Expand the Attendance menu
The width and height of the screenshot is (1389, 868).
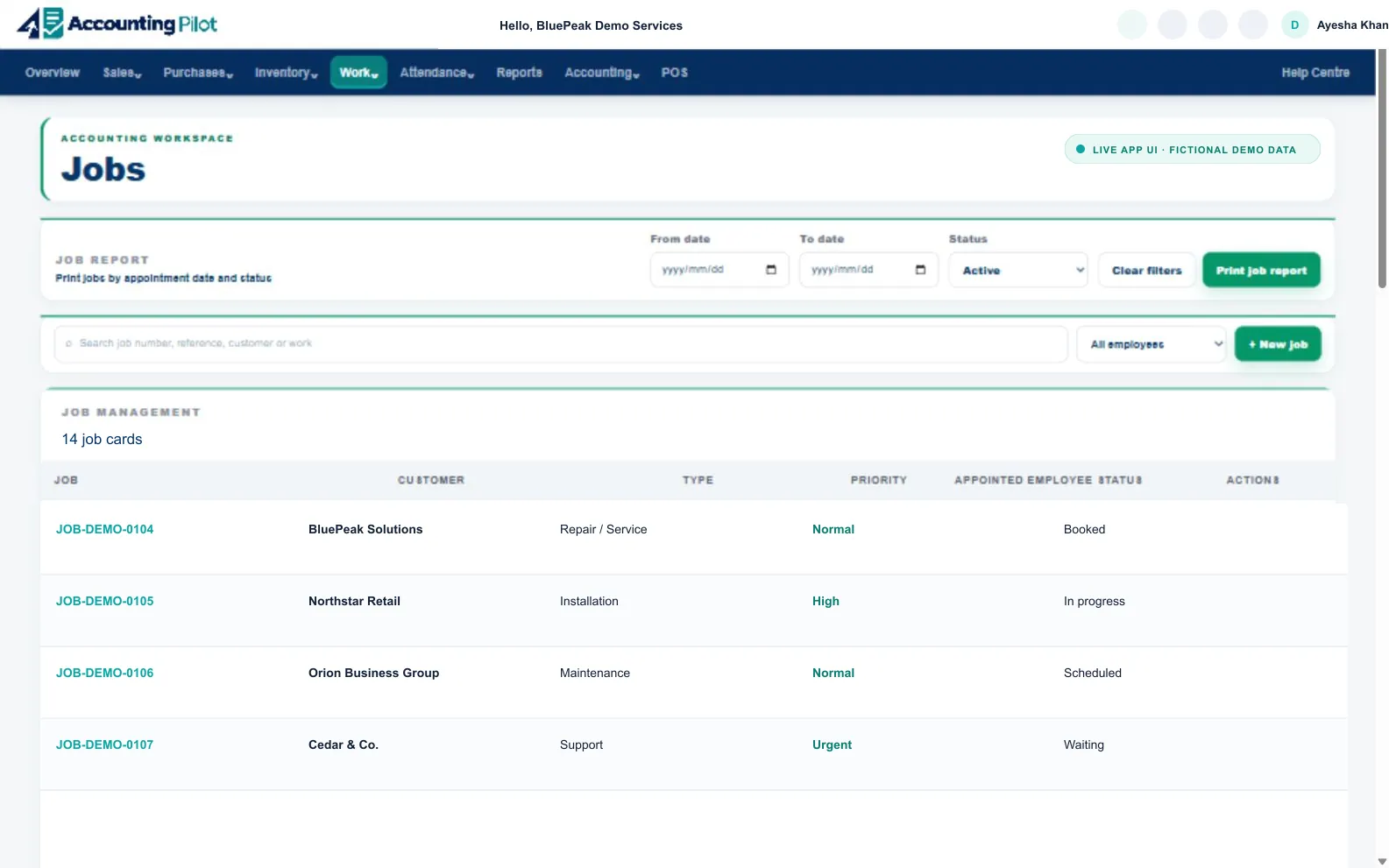[x=436, y=73]
